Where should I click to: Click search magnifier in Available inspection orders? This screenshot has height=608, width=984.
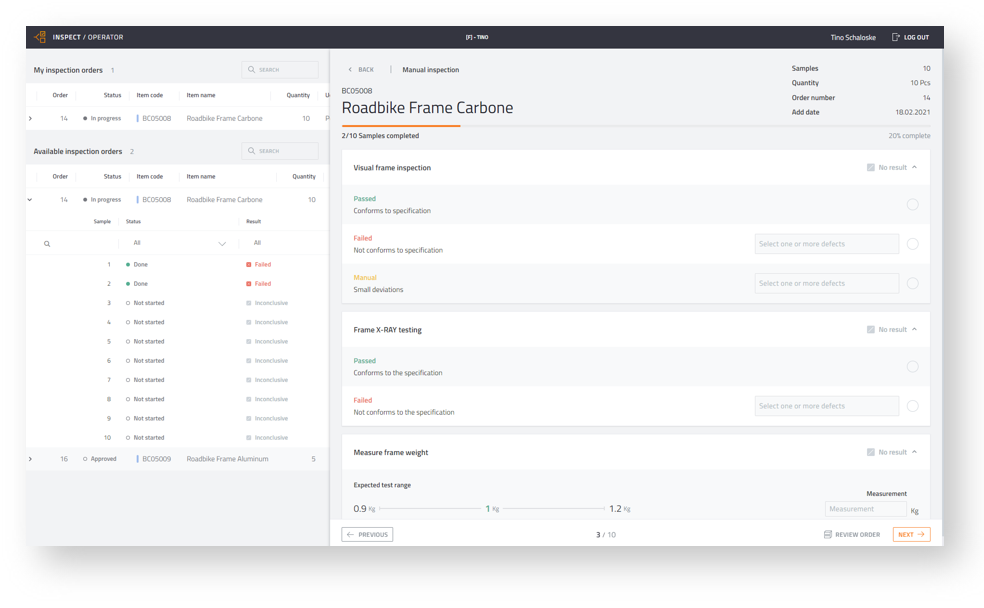(x=252, y=151)
